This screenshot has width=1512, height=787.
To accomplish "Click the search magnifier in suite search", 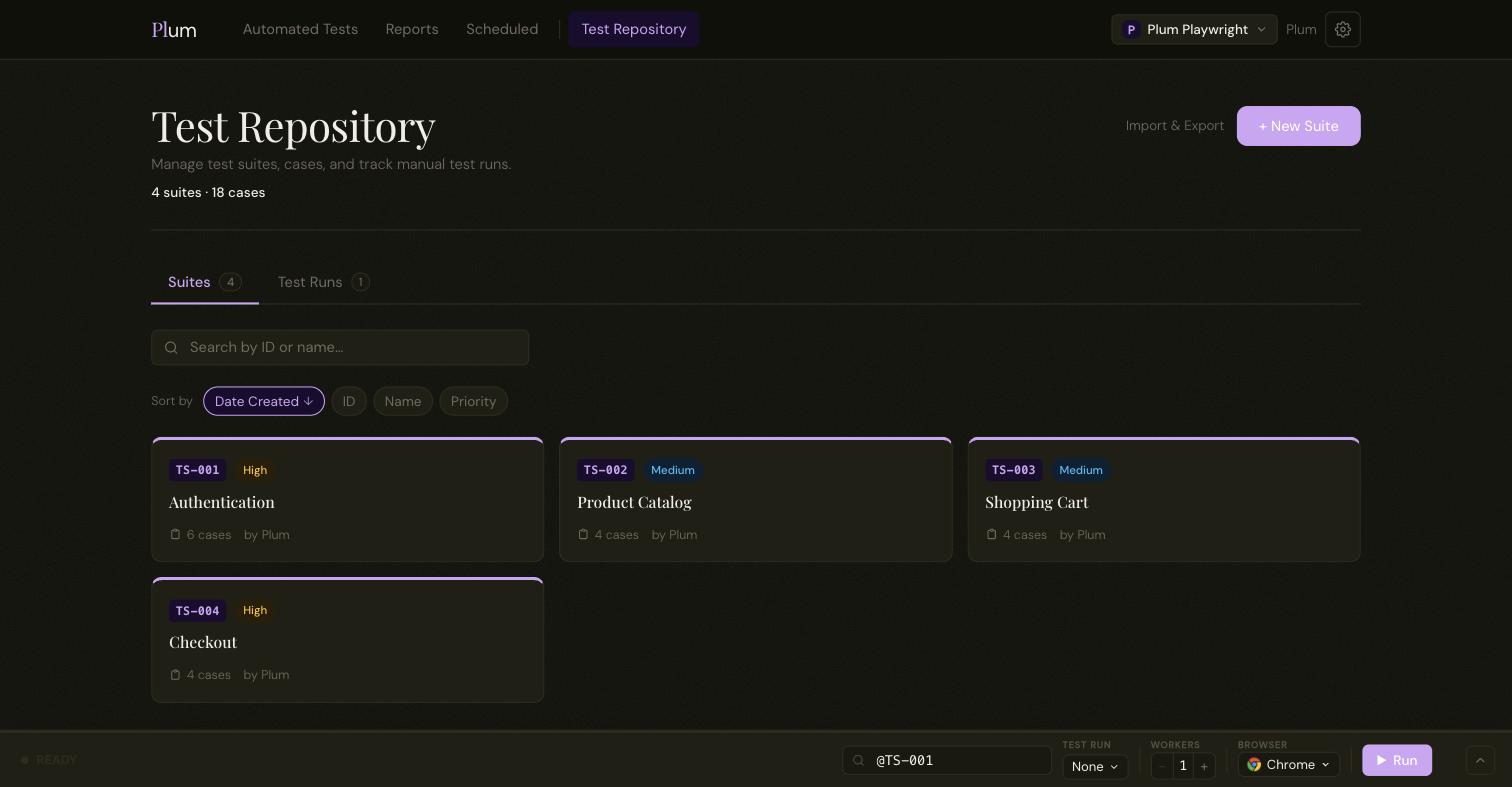I will click(171, 347).
